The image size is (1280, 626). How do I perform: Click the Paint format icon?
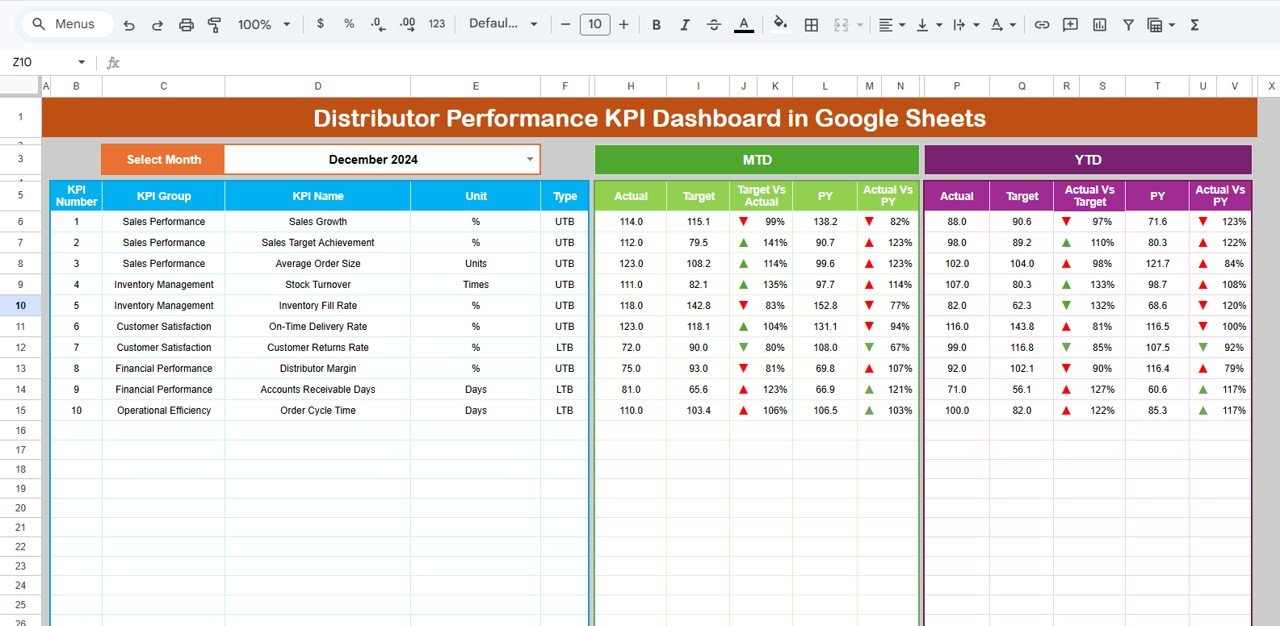click(214, 24)
